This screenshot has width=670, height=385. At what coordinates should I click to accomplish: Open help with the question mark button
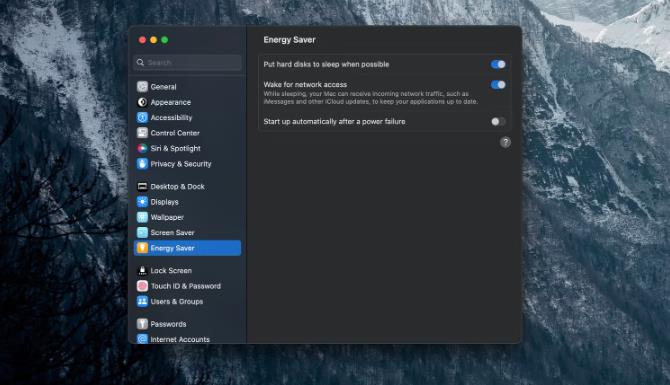tap(505, 142)
